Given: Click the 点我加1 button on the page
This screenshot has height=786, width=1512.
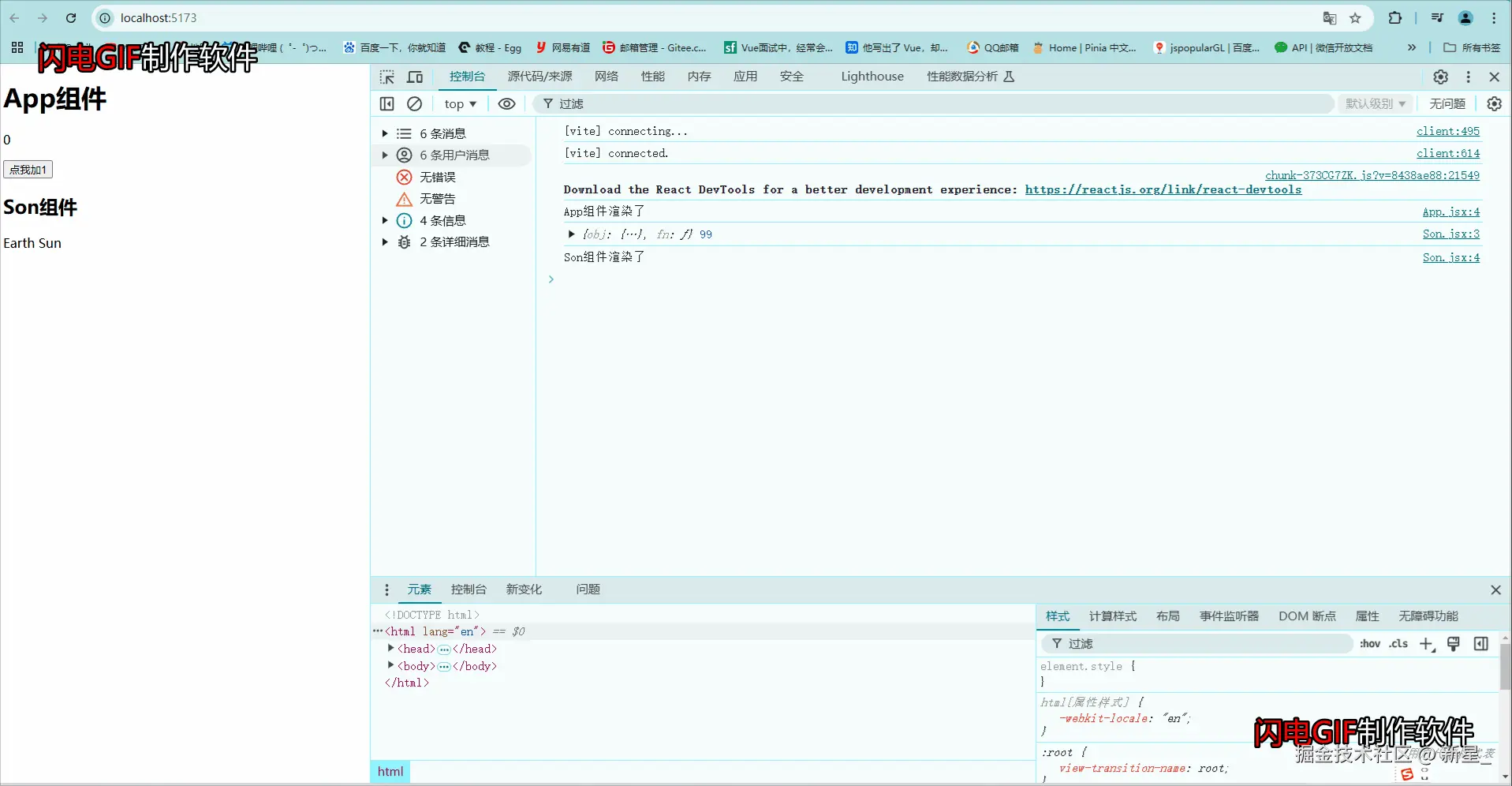Looking at the screenshot, I should (x=28, y=169).
